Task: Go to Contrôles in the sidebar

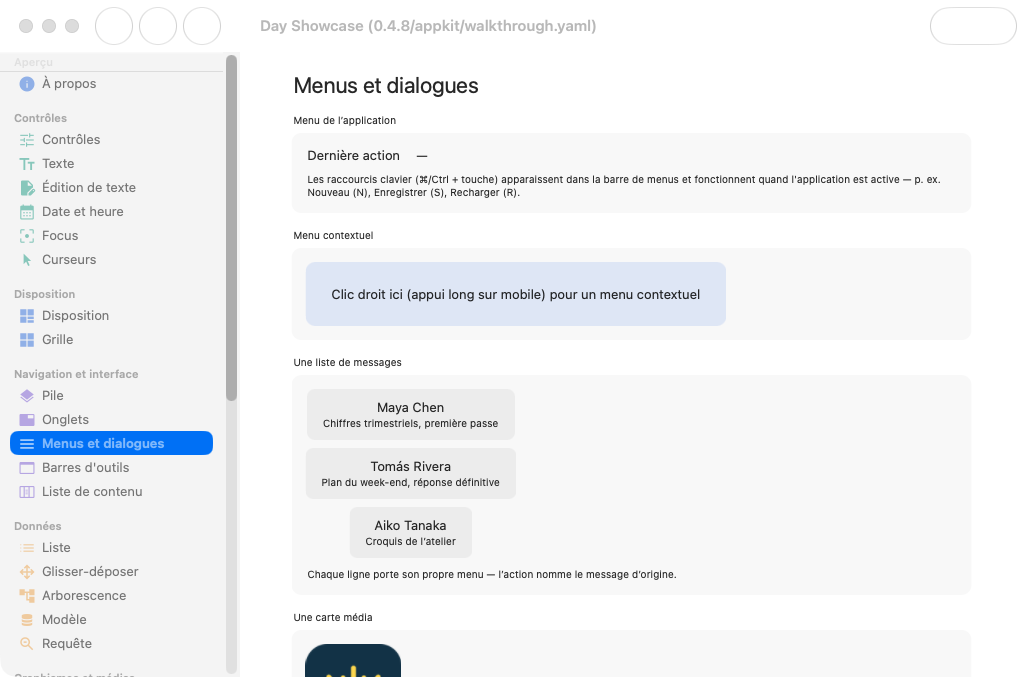Action: point(112,140)
